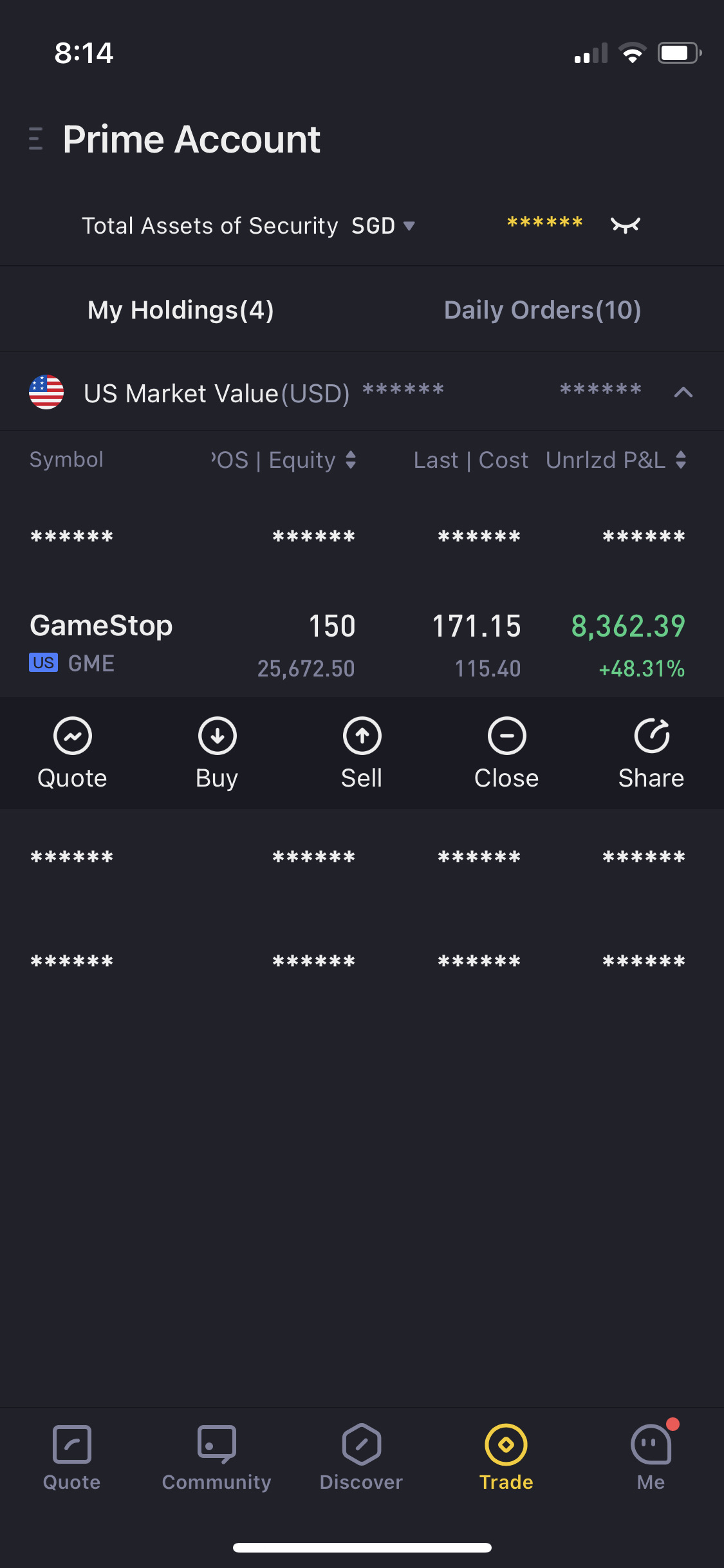Tap Close position for GameStop
724x1568 pixels.
506,753
